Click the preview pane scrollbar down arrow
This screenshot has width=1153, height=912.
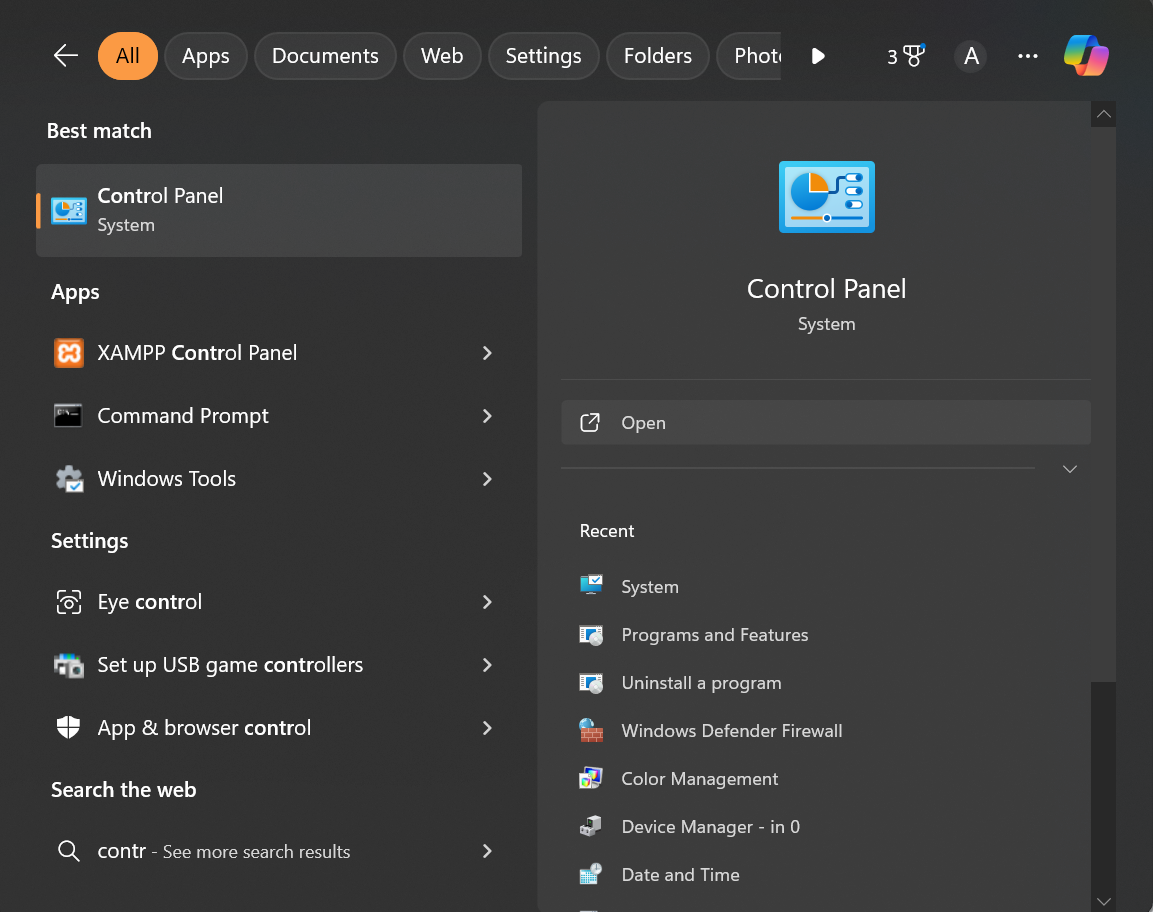(x=1103, y=901)
